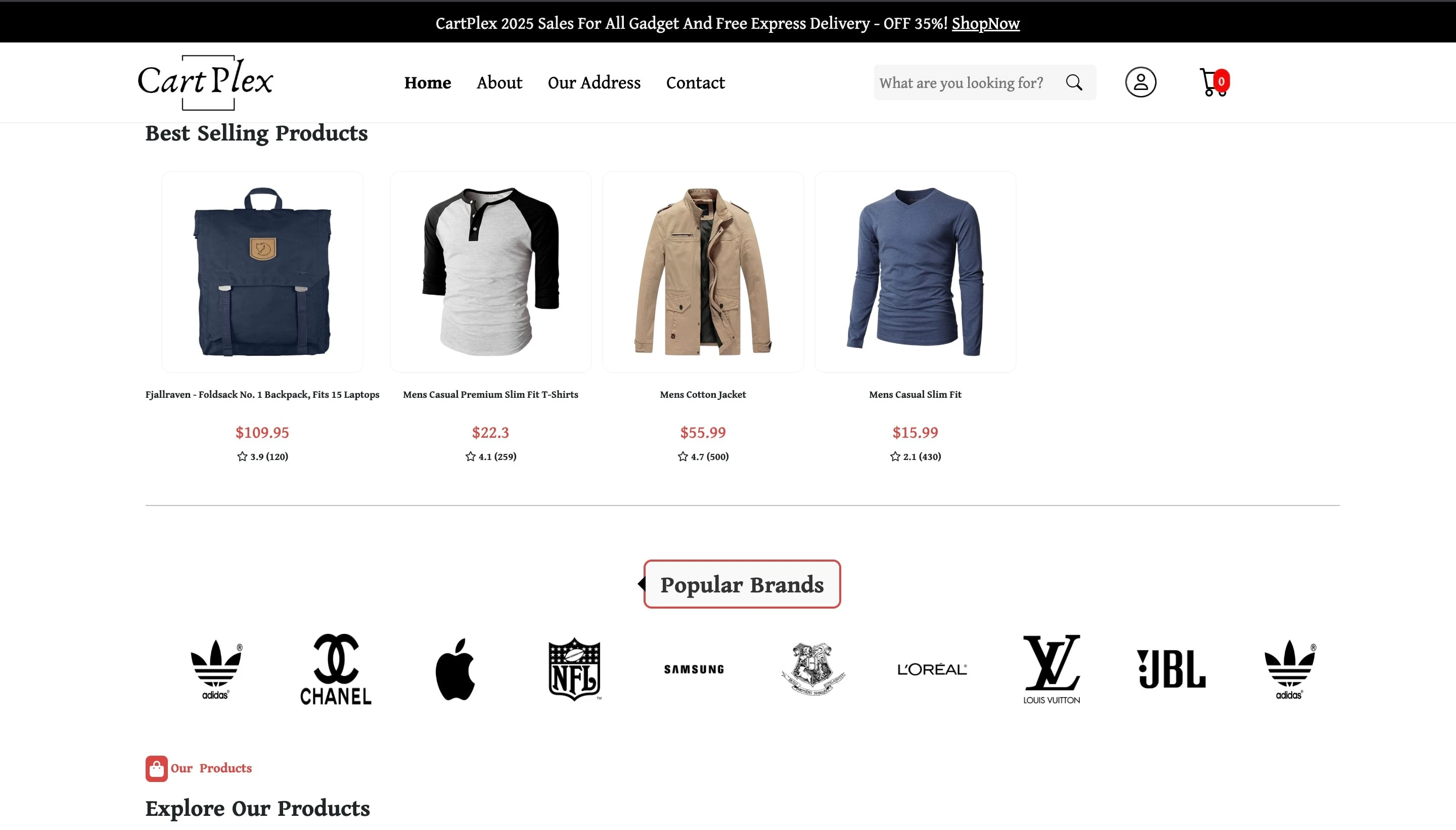Click the Samsung brand logo
This screenshot has height=830, width=1456.
click(694, 669)
